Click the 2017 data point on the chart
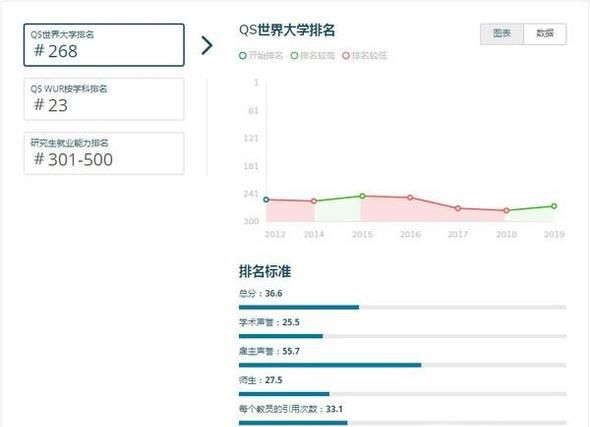This screenshot has width=590, height=427. coord(458,208)
